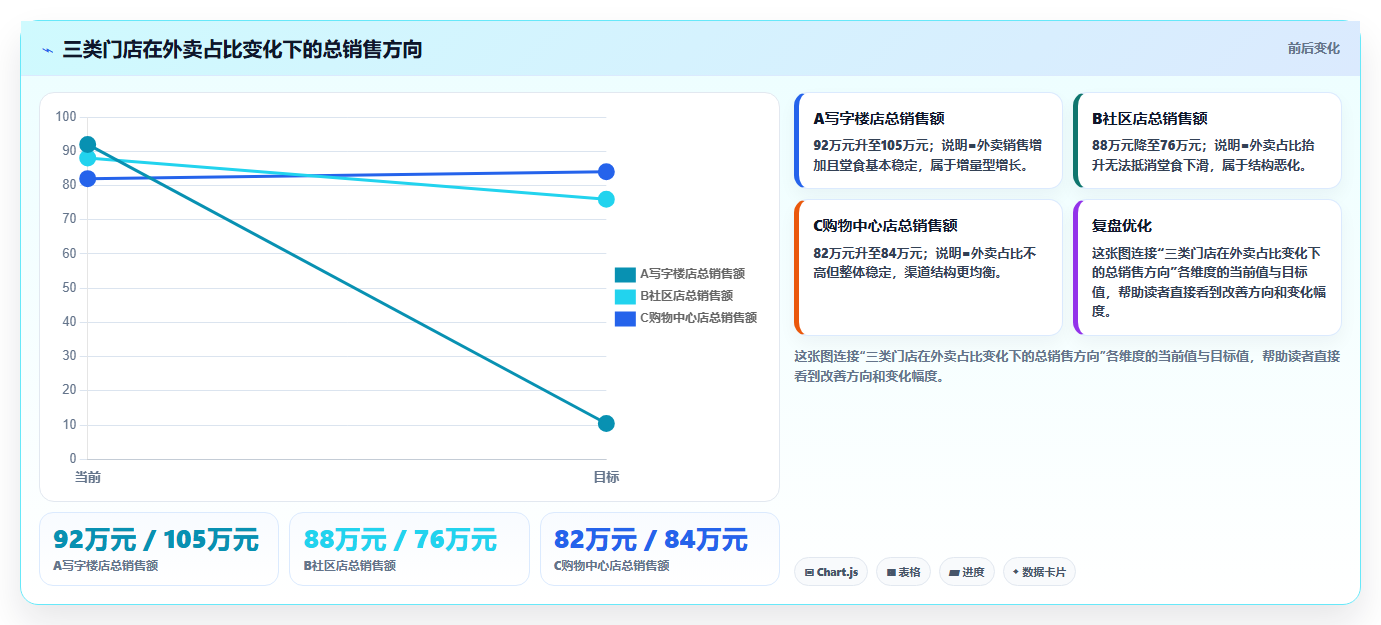Click the 82万元 / 84万元 stat value
Image resolution: width=1381 pixels, height=625 pixels.
pos(651,540)
